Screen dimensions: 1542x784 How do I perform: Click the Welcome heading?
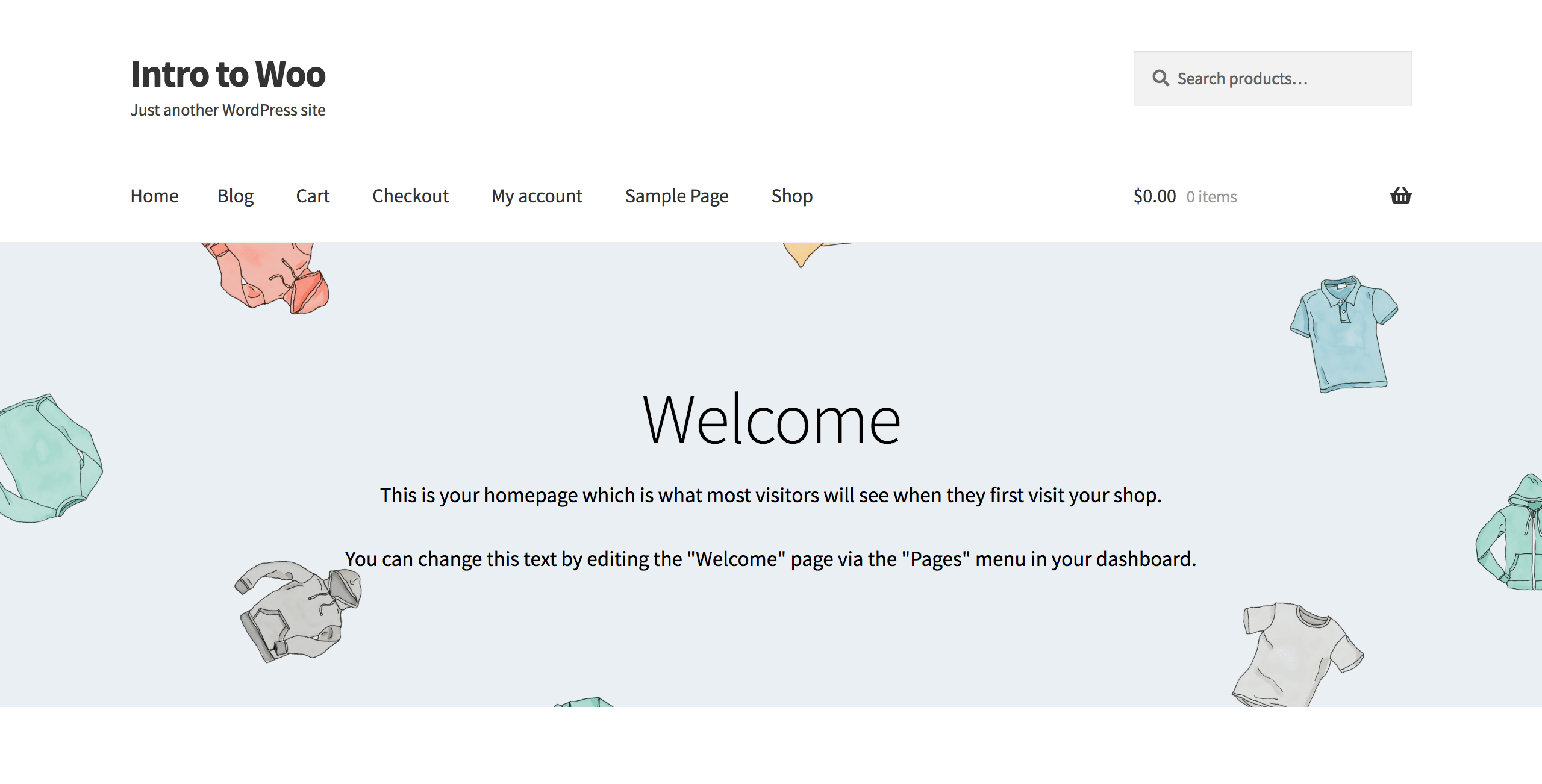(x=771, y=420)
